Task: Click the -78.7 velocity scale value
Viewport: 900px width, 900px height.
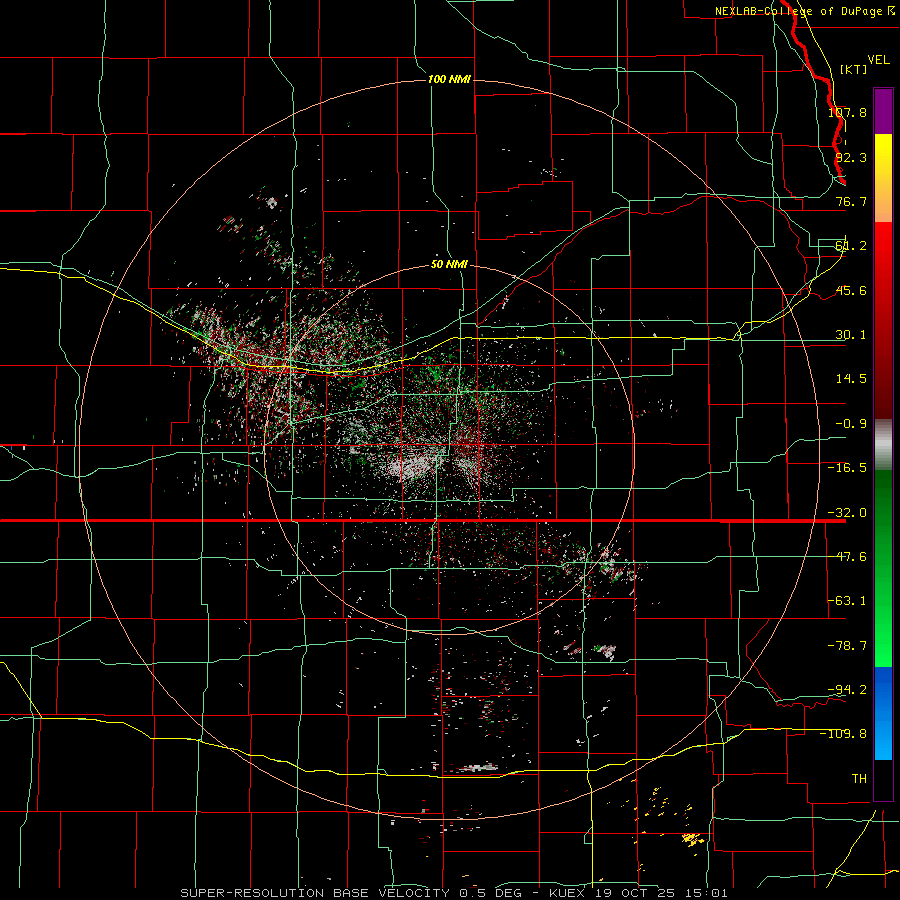Action: click(847, 646)
